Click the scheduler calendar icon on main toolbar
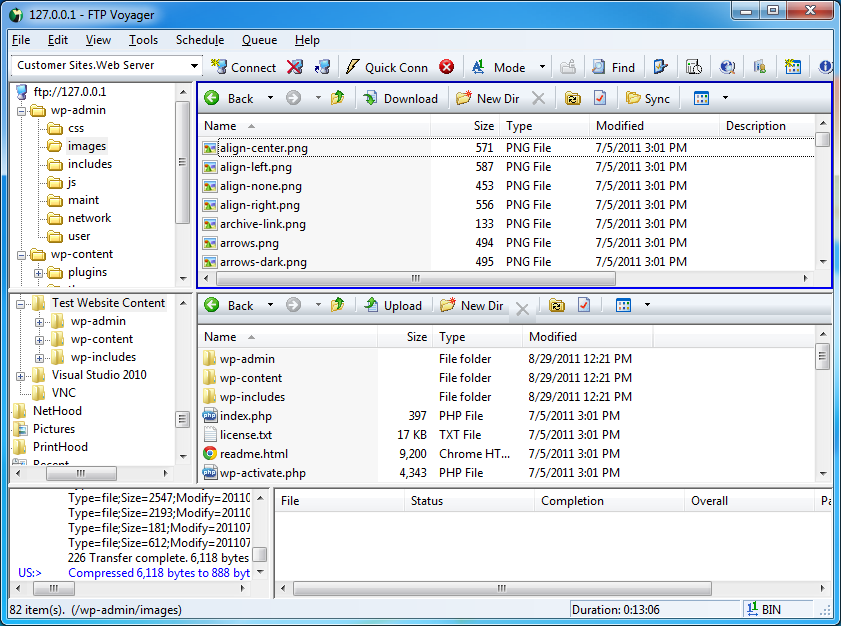The image size is (841, 626). (x=793, y=67)
